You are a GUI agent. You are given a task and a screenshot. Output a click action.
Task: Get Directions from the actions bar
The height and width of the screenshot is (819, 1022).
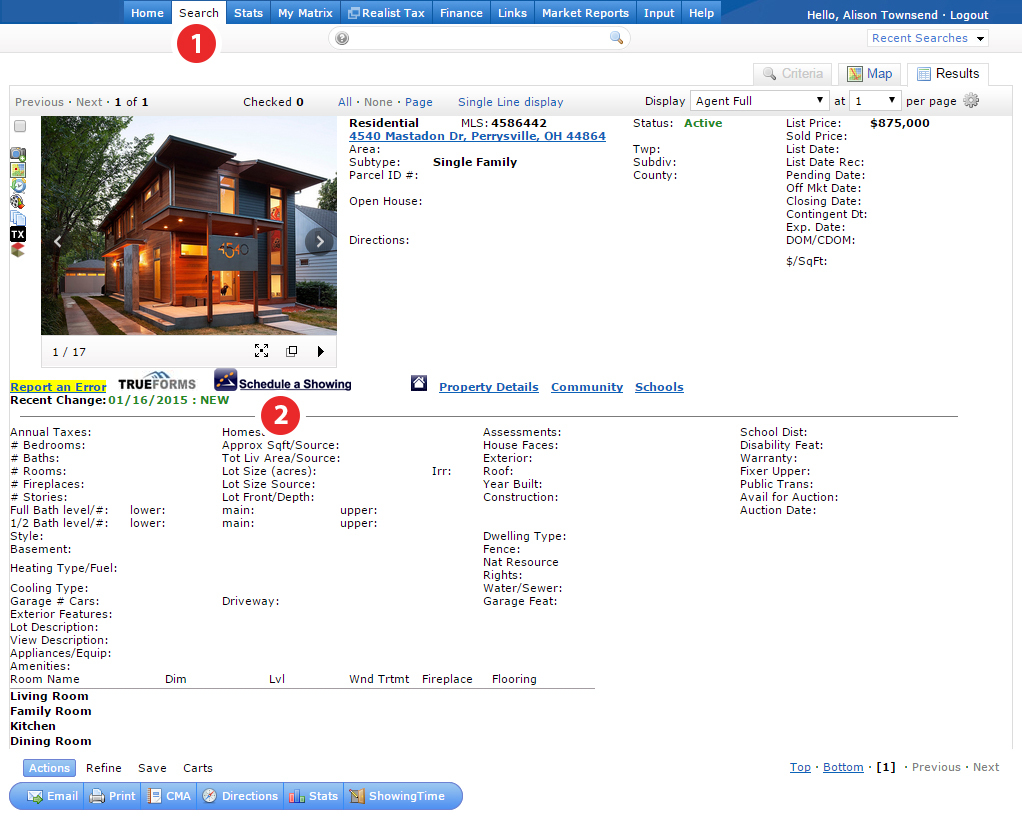[241, 796]
